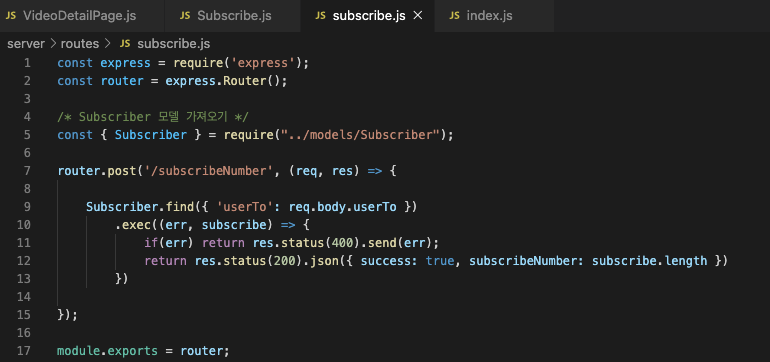Screen dimensions: 770x362
Task: Click the Subscriber 모델 가져오기 comment
Action: [153, 117]
